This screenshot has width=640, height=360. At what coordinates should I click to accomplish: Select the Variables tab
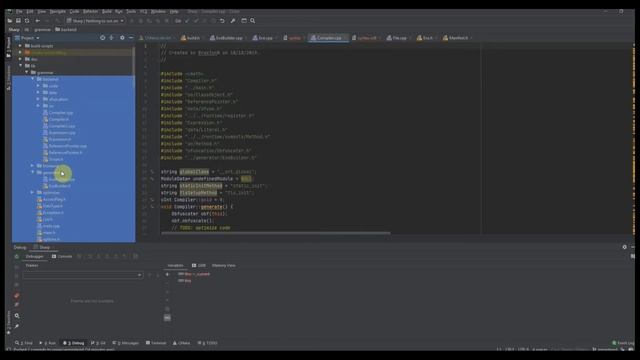176,266
